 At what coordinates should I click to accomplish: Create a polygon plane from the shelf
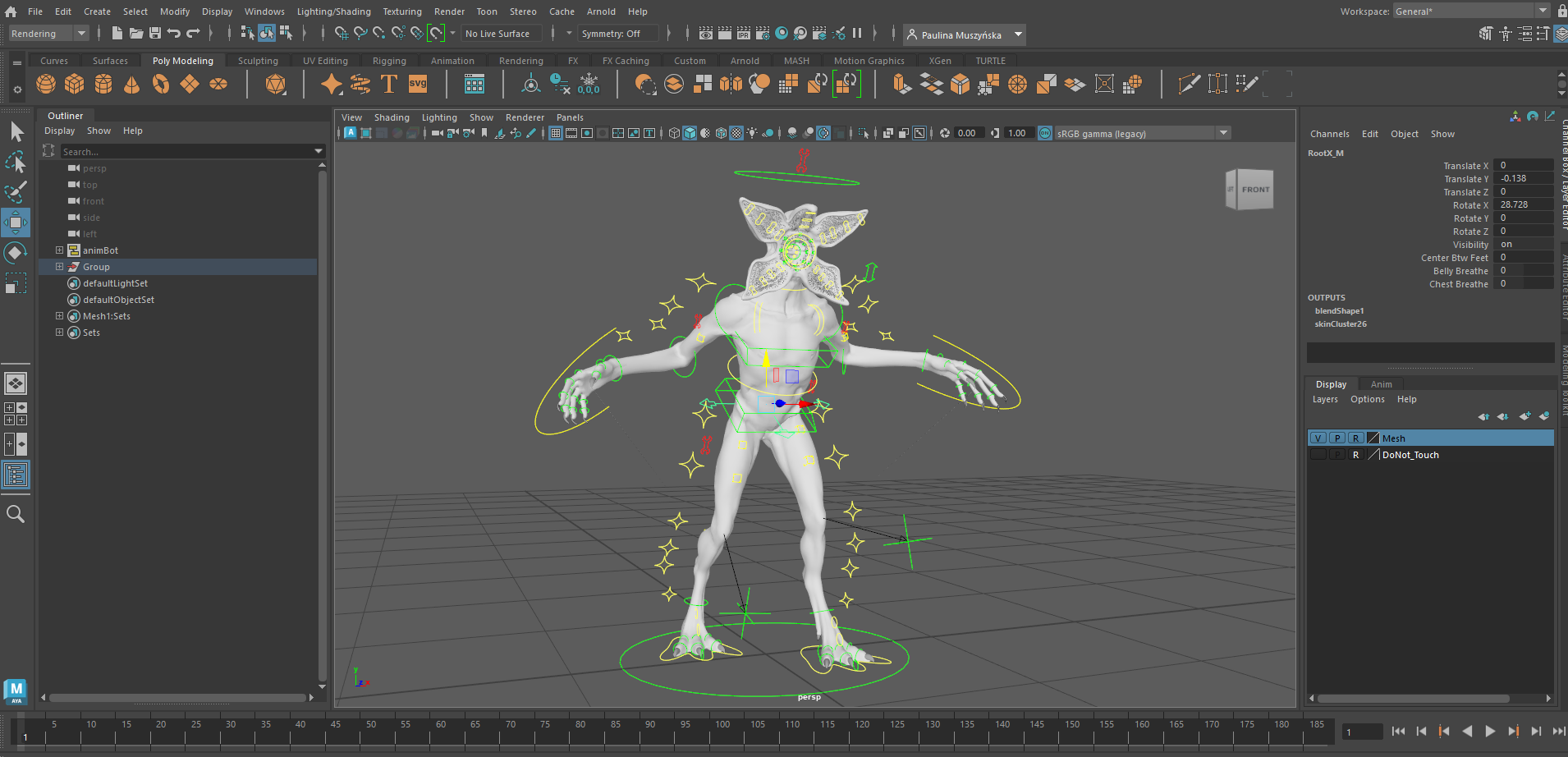190,84
